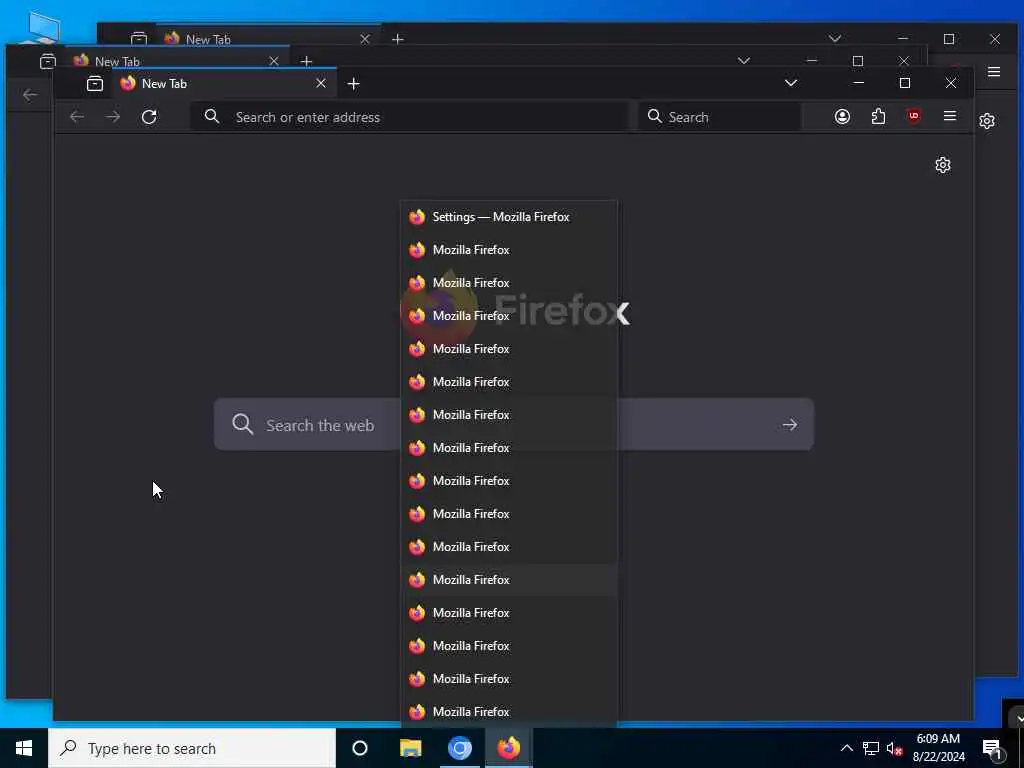
Task: Close the New Tab in the middle window
Action: pos(274,61)
